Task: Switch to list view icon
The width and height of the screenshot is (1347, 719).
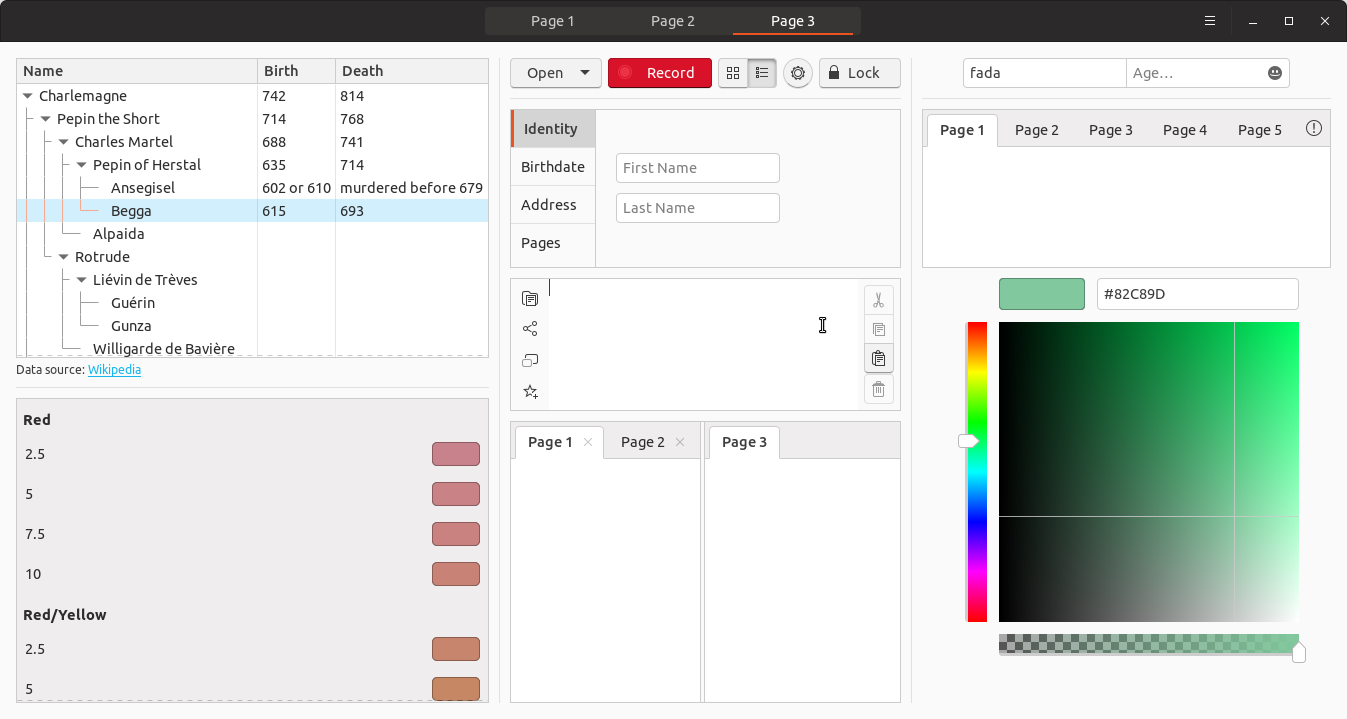Action: [x=762, y=73]
